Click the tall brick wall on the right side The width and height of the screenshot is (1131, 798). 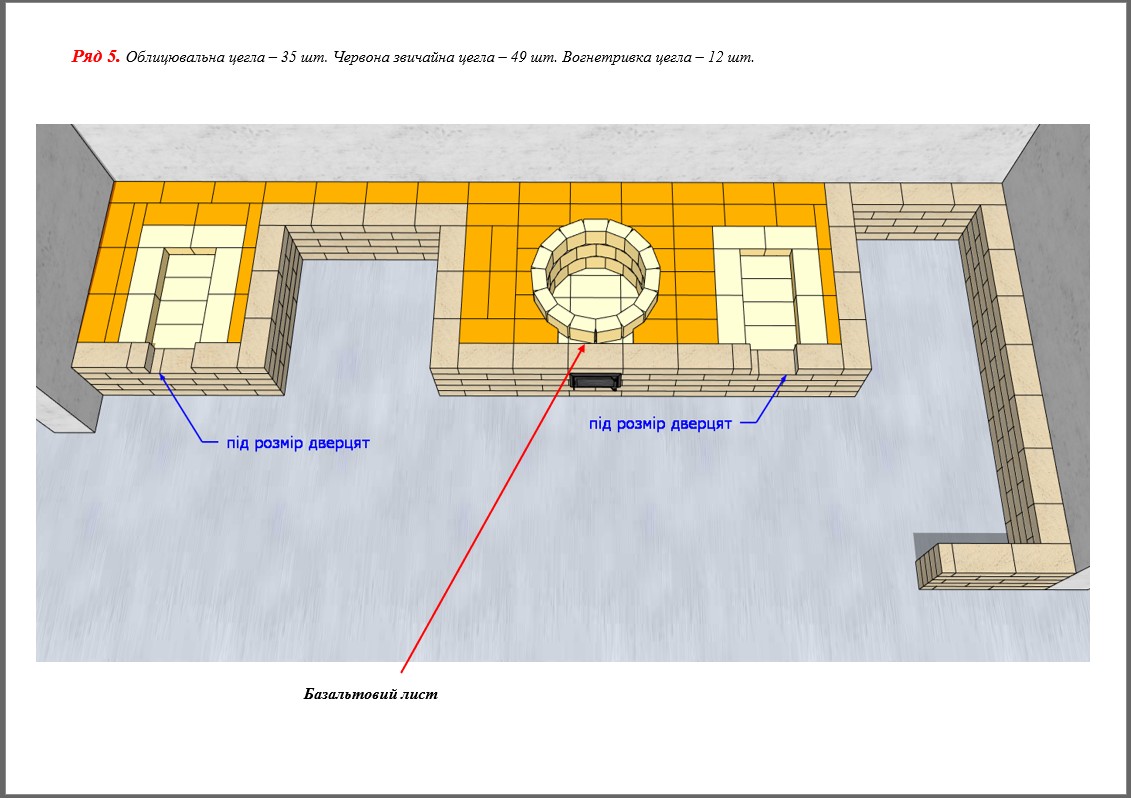pos(1010,380)
